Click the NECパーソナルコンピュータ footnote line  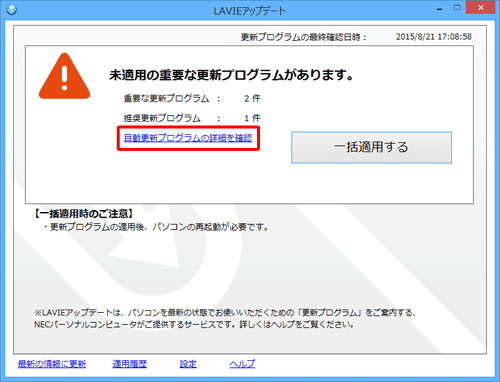coord(194,324)
